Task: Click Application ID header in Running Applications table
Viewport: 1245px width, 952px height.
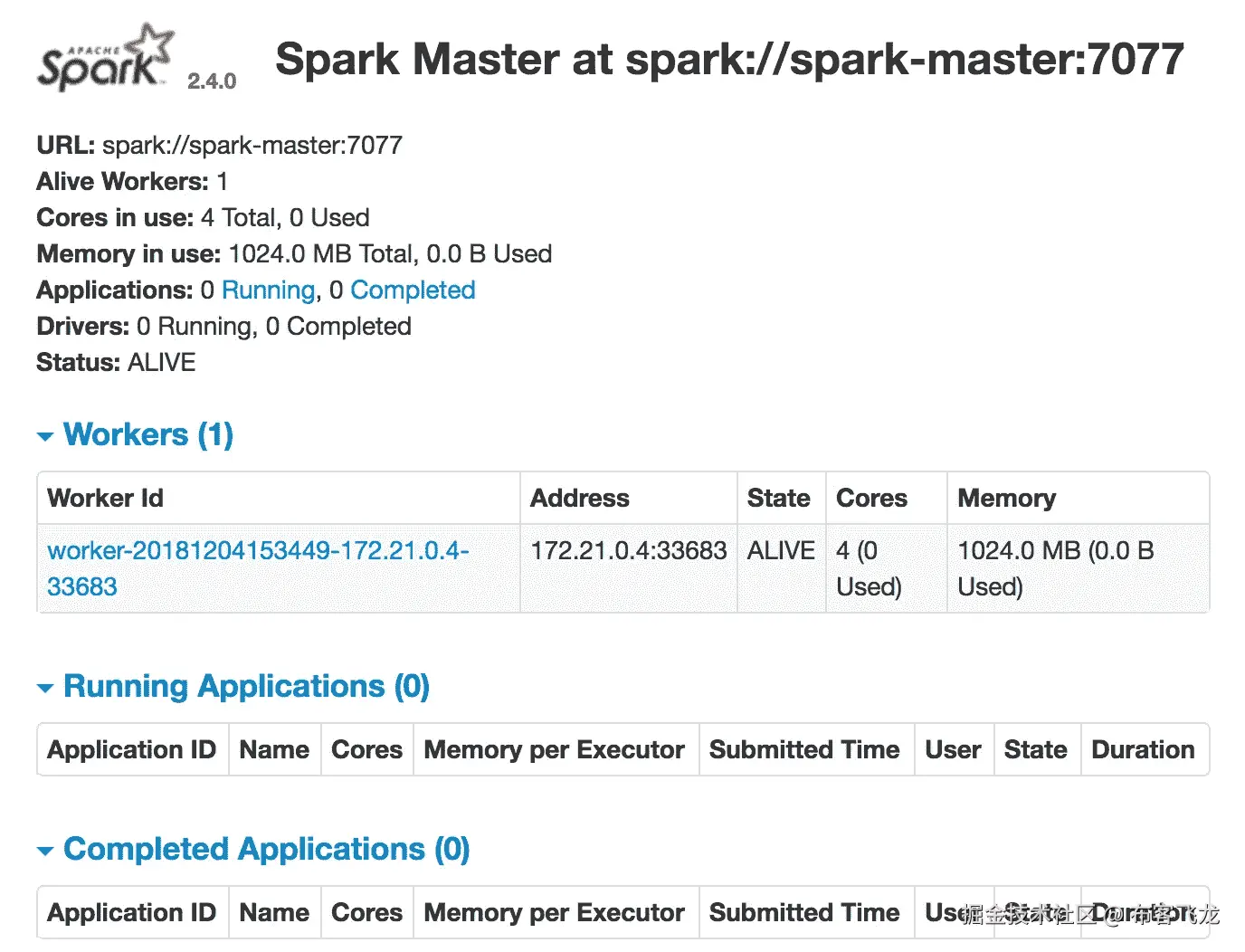Action: 133,749
